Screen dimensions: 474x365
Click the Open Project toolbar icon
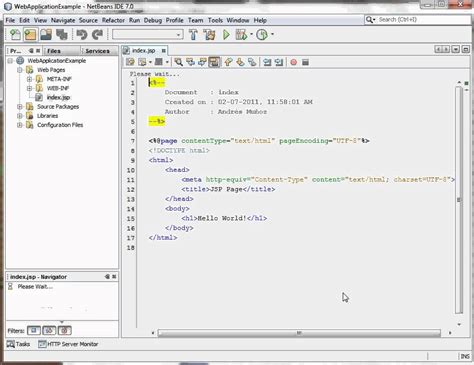pyautogui.click(x=46, y=35)
